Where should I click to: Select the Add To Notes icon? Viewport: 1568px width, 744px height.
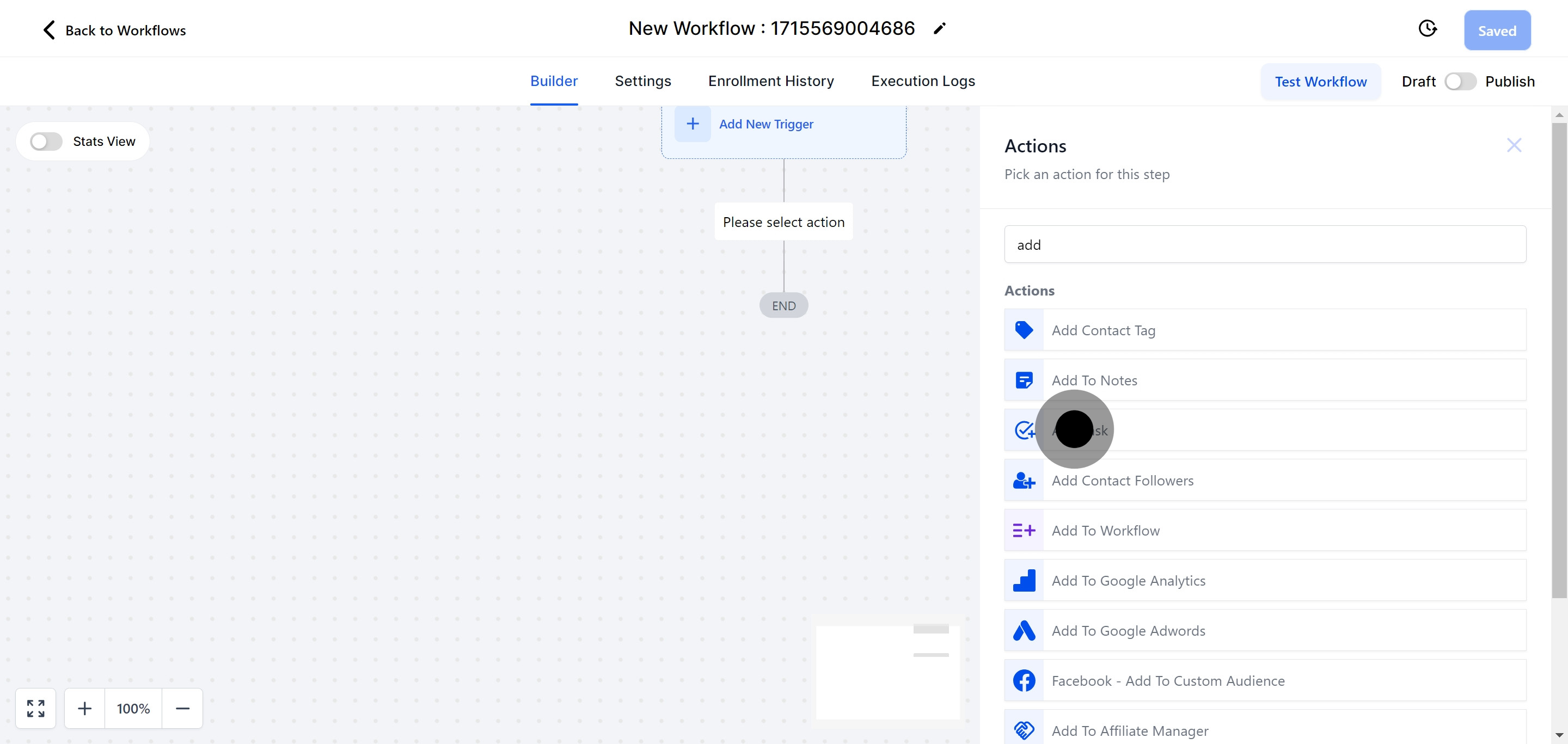[x=1024, y=380]
